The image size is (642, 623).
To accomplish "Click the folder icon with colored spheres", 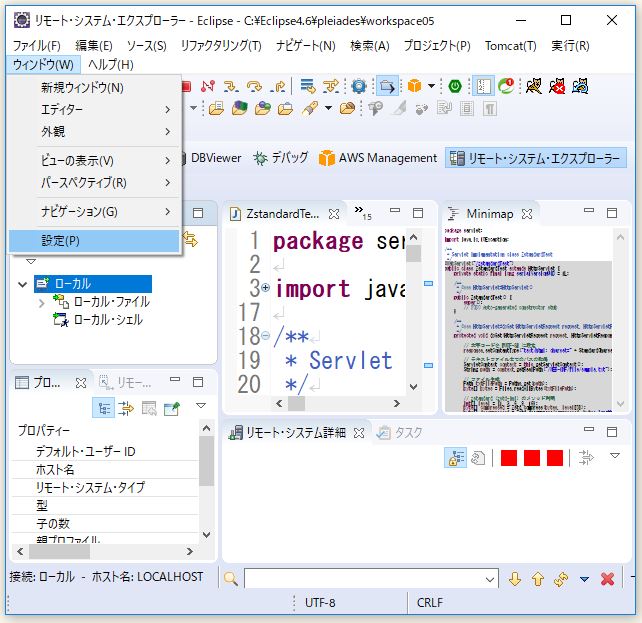I will click(262, 108).
